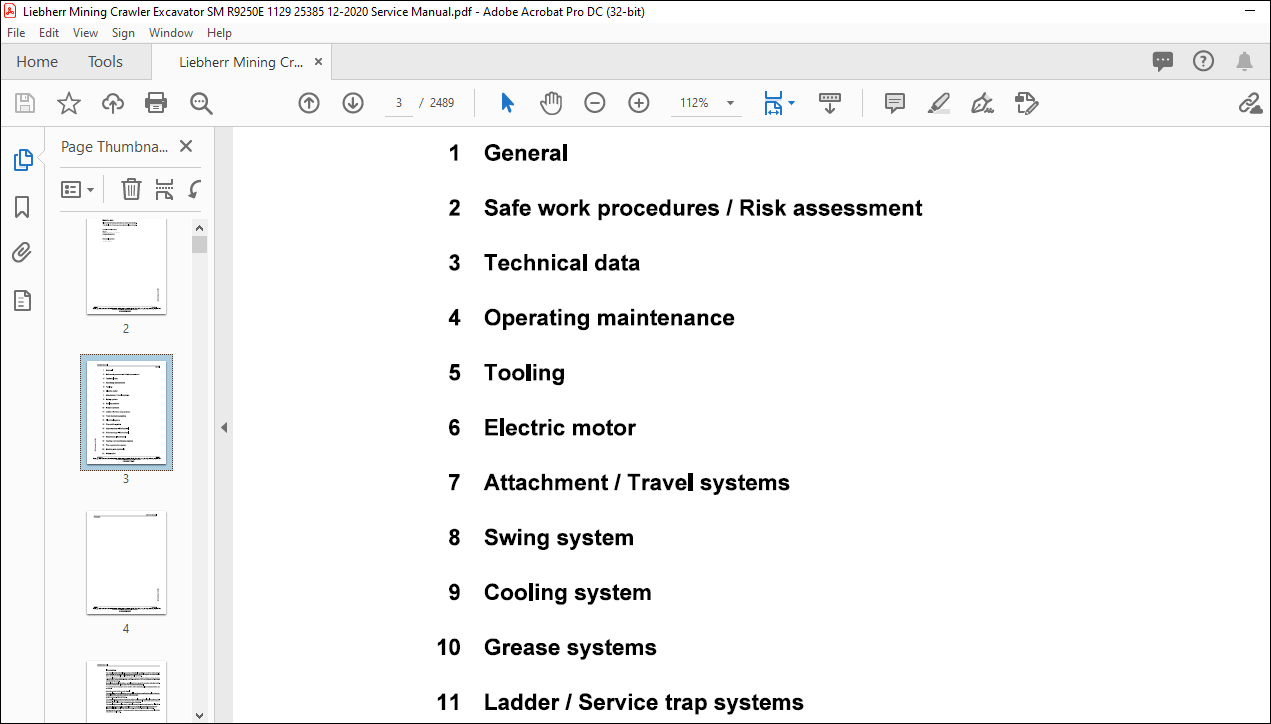Activate the Selection arrow tool
The image size is (1271, 724).
(507, 103)
